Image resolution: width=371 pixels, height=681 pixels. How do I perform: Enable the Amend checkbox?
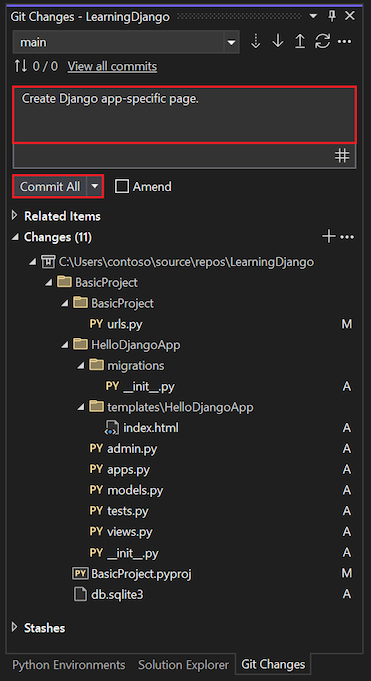tap(122, 187)
